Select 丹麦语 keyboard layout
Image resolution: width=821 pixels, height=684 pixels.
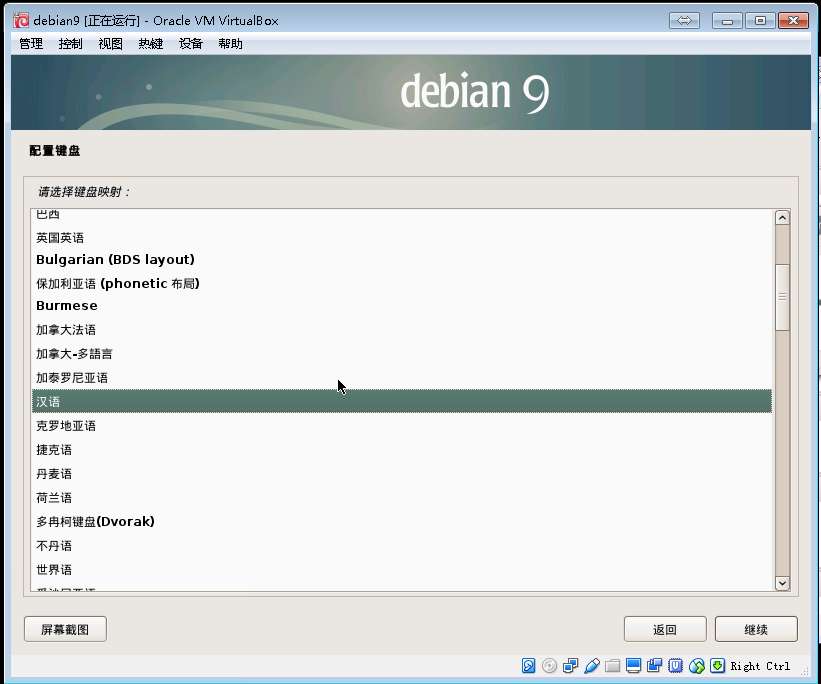pyautogui.click(x=401, y=473)
